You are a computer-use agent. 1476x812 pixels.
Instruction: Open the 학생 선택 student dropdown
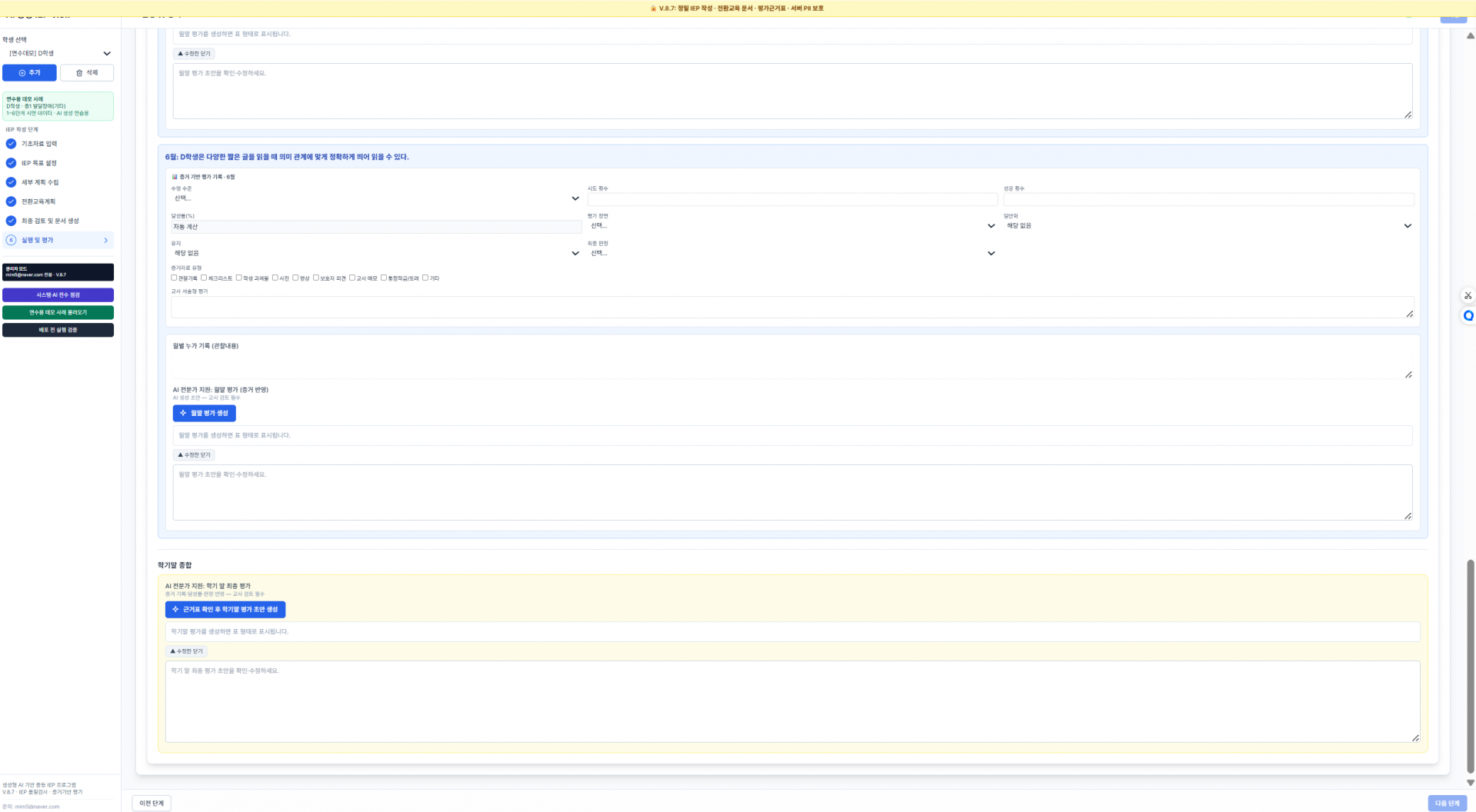point(58,53)
